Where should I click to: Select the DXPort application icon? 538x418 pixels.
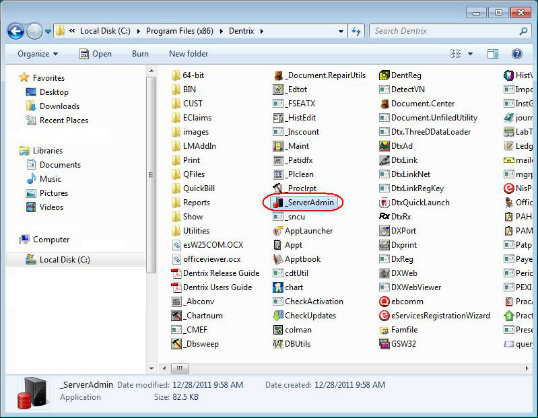384,231
